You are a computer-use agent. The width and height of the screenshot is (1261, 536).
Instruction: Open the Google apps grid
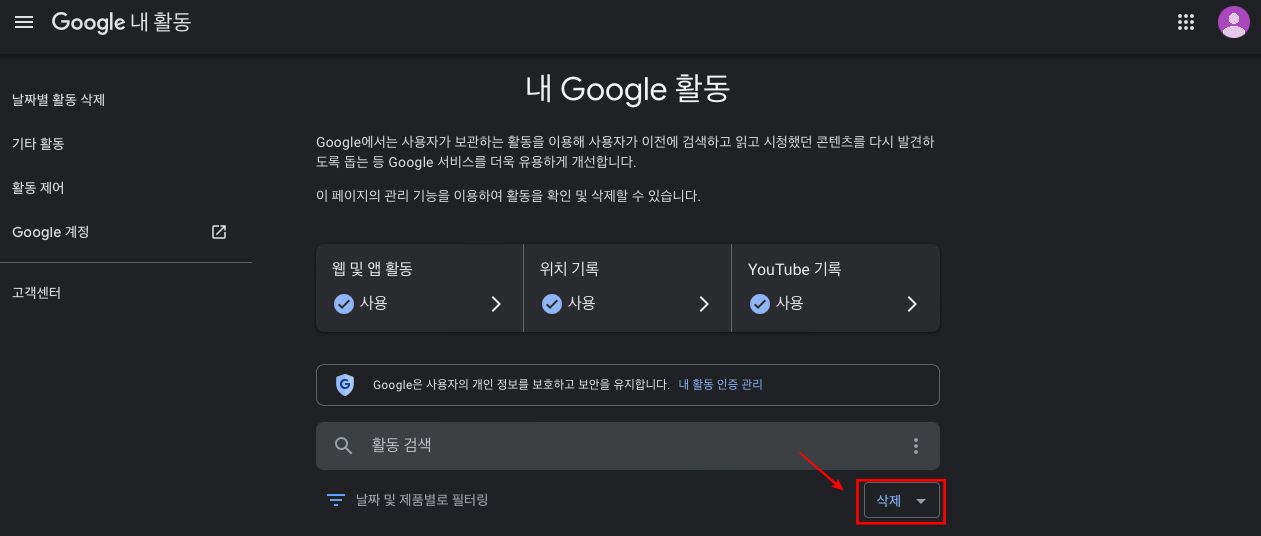(x=1186, y=22)
